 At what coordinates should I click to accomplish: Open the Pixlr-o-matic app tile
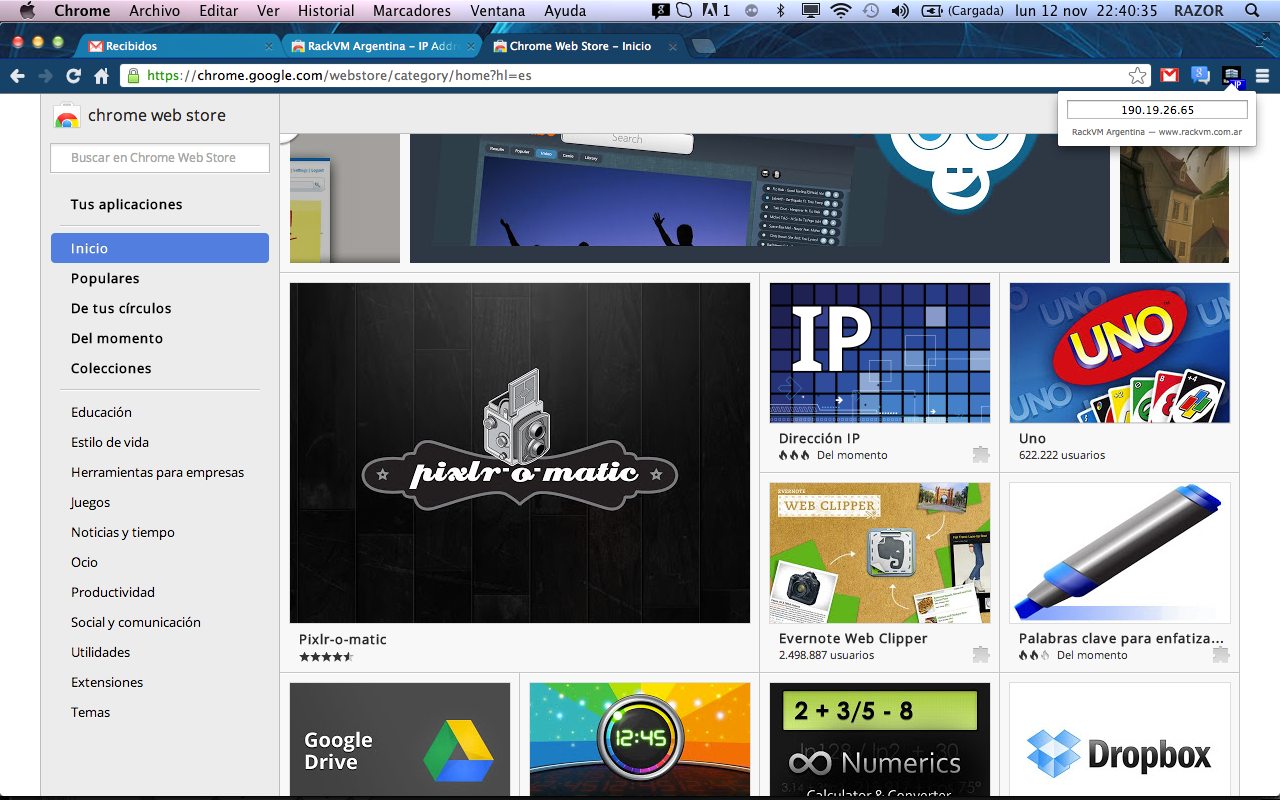(x=519, y=453)
